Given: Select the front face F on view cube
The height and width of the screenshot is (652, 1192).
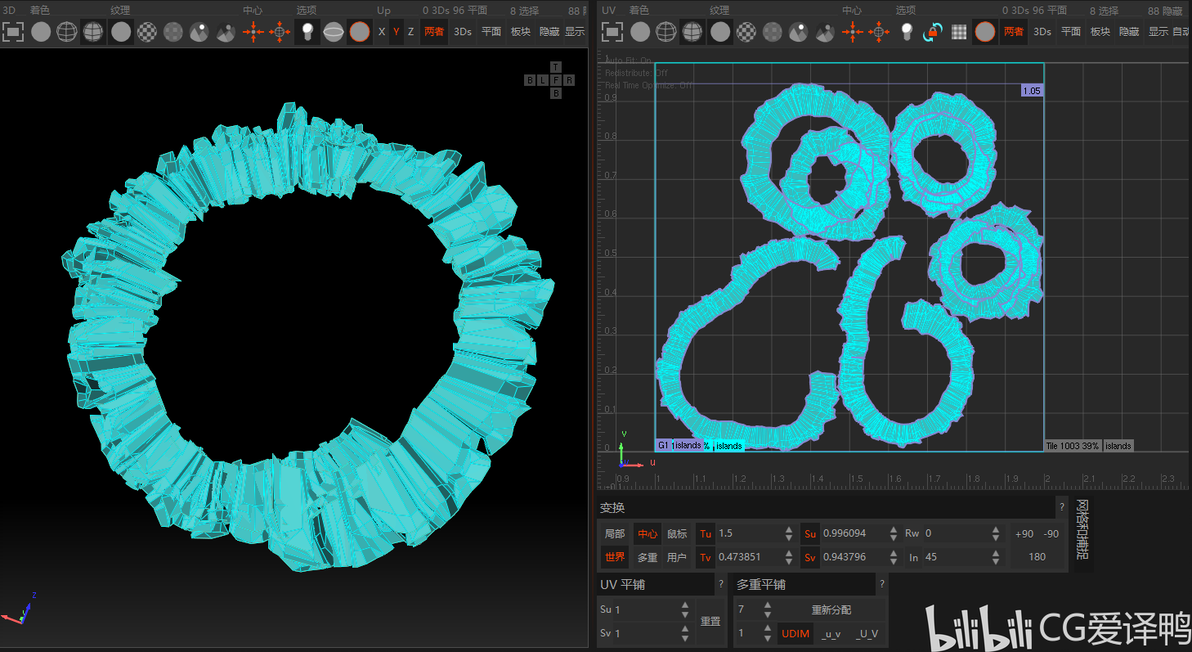Looking at the screenshot, I should click(556, 80).
